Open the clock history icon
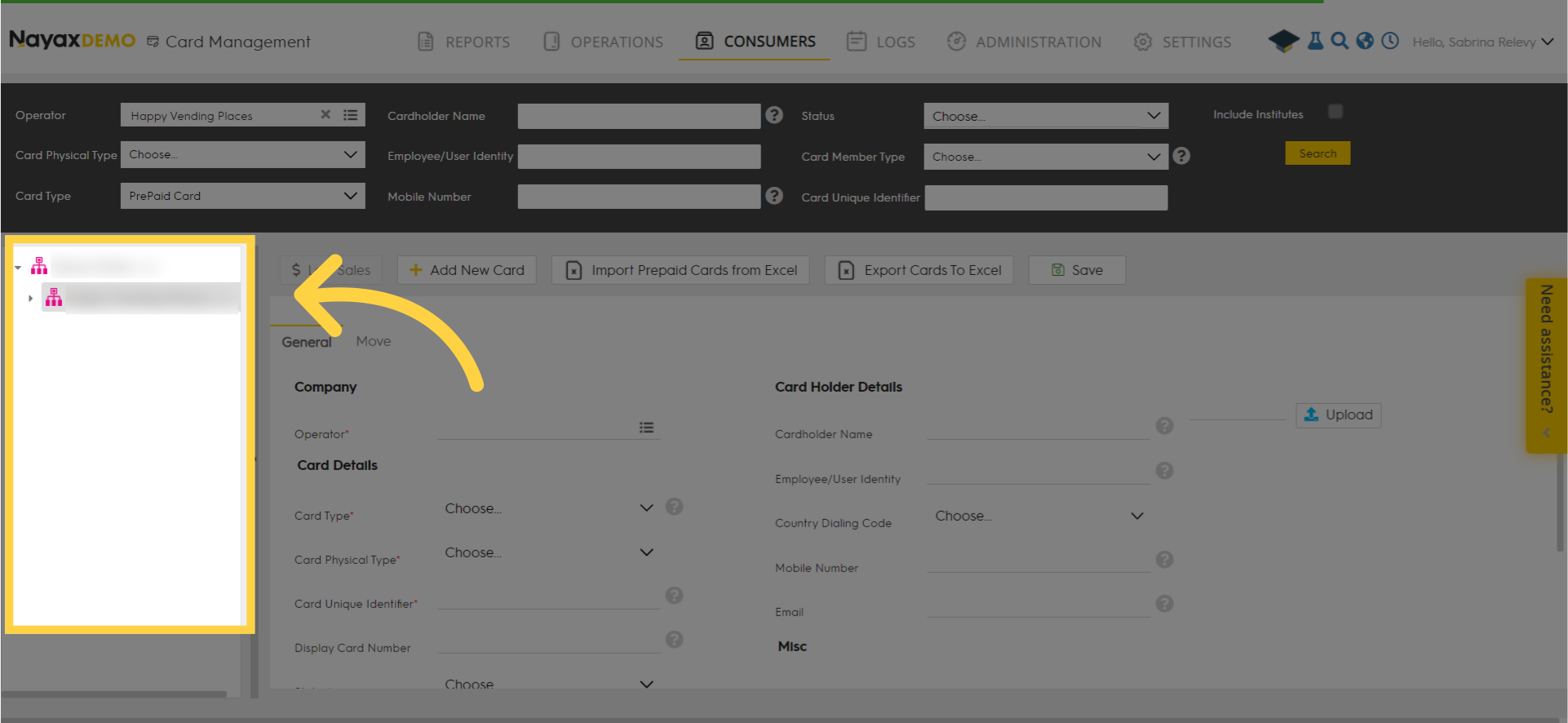This screenshot has width=1568, height=723. click(1390, 41)
